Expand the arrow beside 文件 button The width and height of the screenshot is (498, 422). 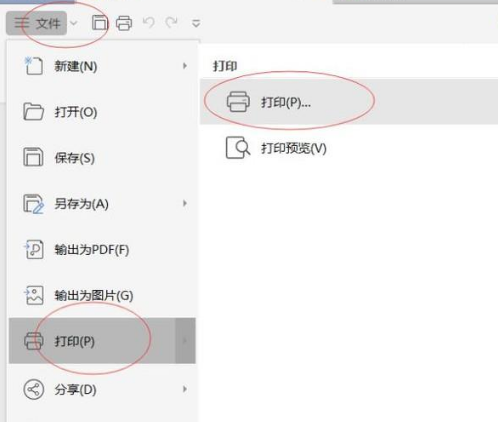coord(74,23)
